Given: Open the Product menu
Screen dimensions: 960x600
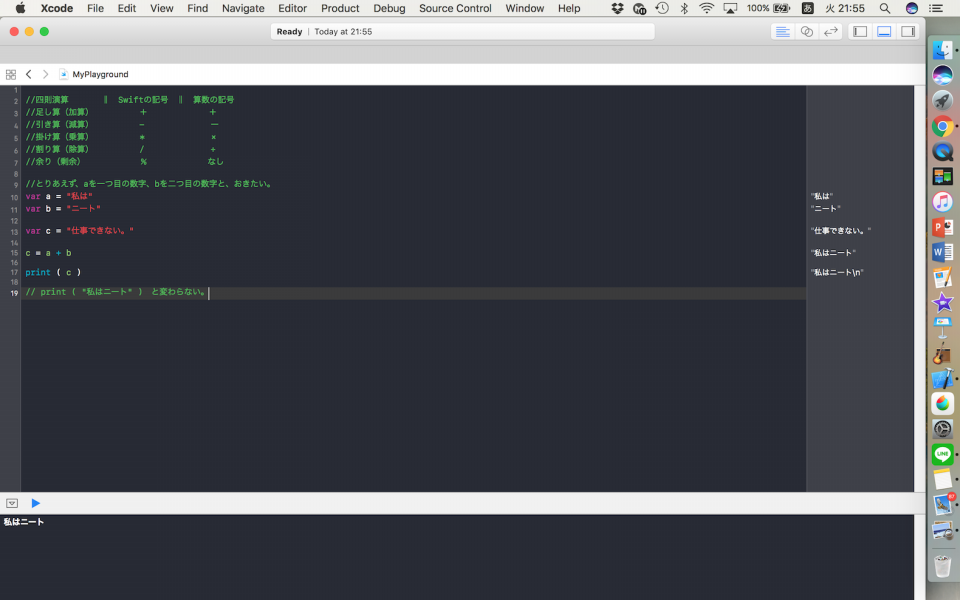Looking at the screenshot, I should point(340,8).
